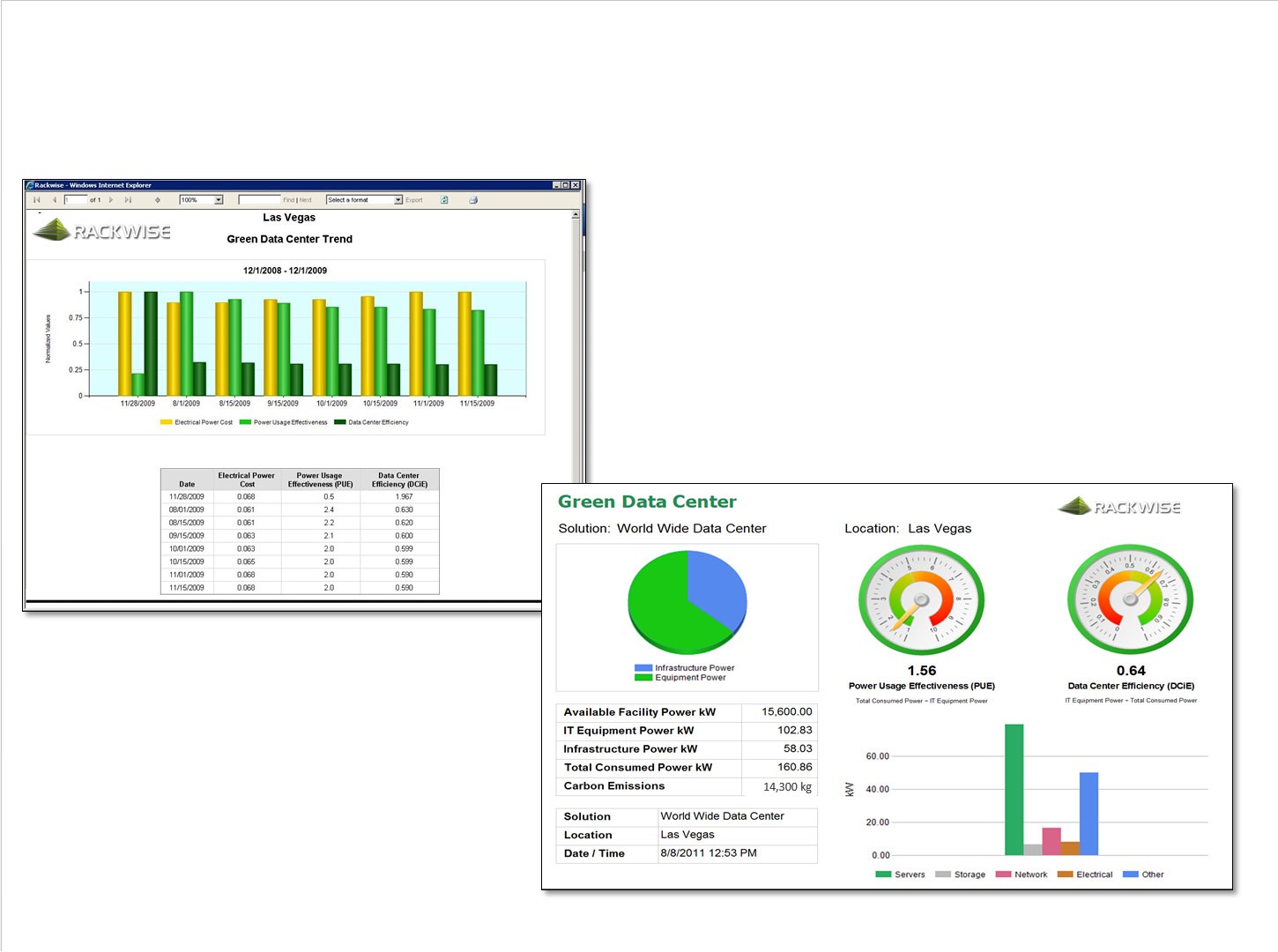Refresh the report

click(444, 200)
